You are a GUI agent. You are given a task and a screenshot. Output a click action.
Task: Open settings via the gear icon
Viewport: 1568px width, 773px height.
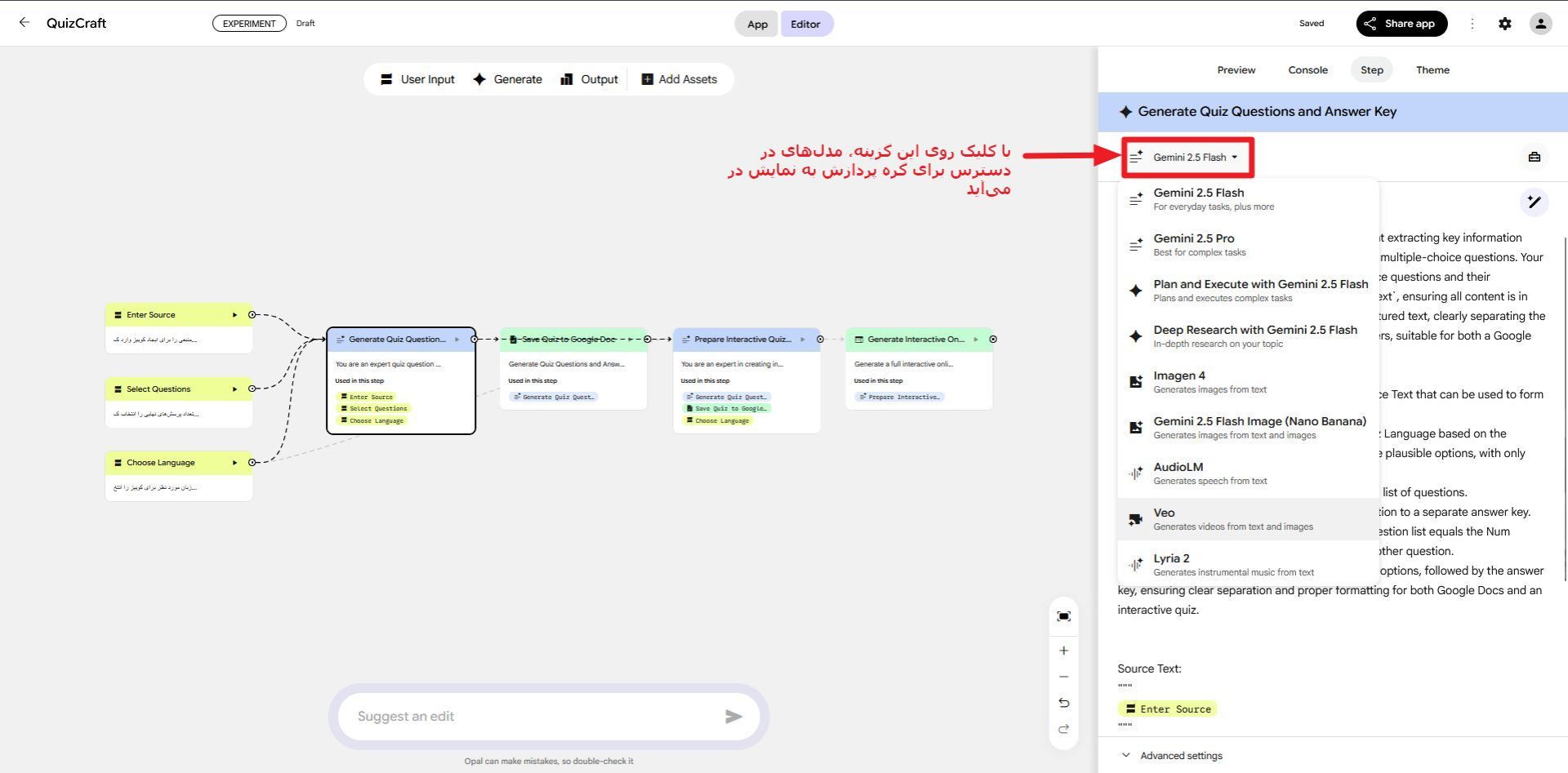pyautogui.click(x=1505, y=23)
